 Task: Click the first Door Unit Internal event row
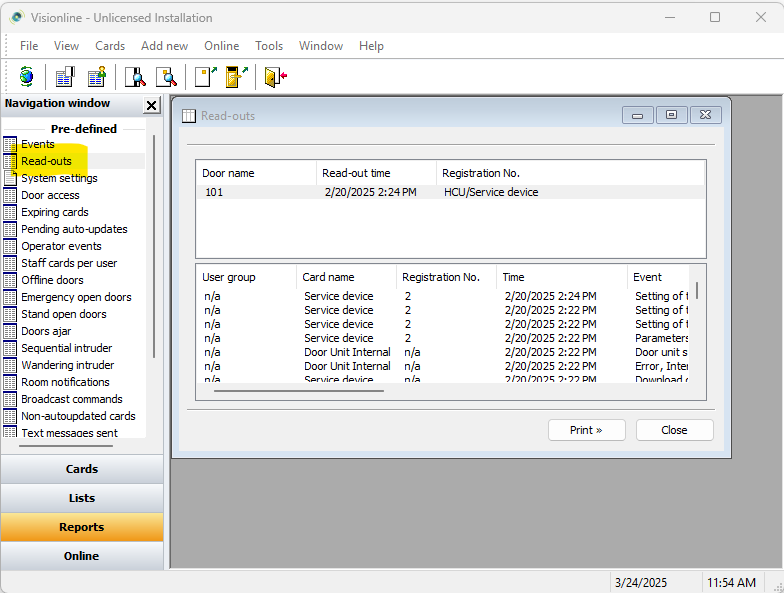click(443, 352)
